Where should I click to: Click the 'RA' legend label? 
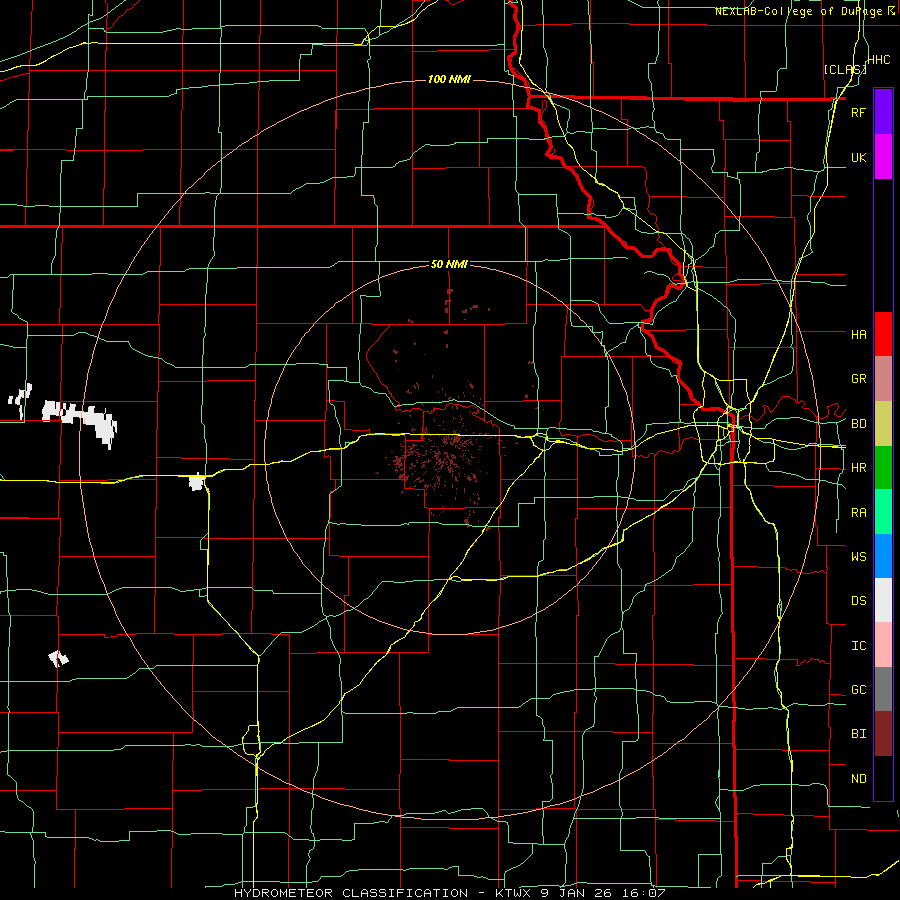coord(858,513)
